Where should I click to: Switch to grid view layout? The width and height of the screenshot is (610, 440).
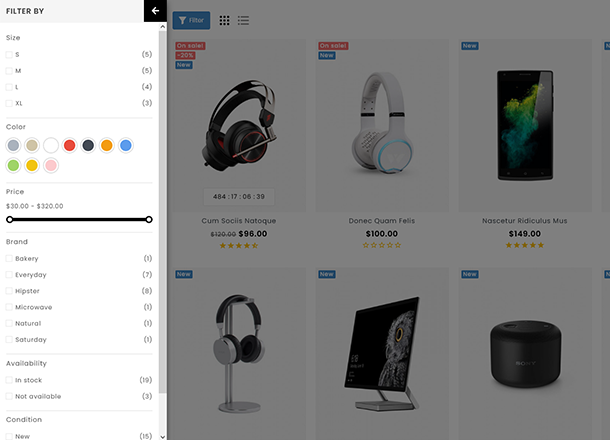tap(224, 20)
